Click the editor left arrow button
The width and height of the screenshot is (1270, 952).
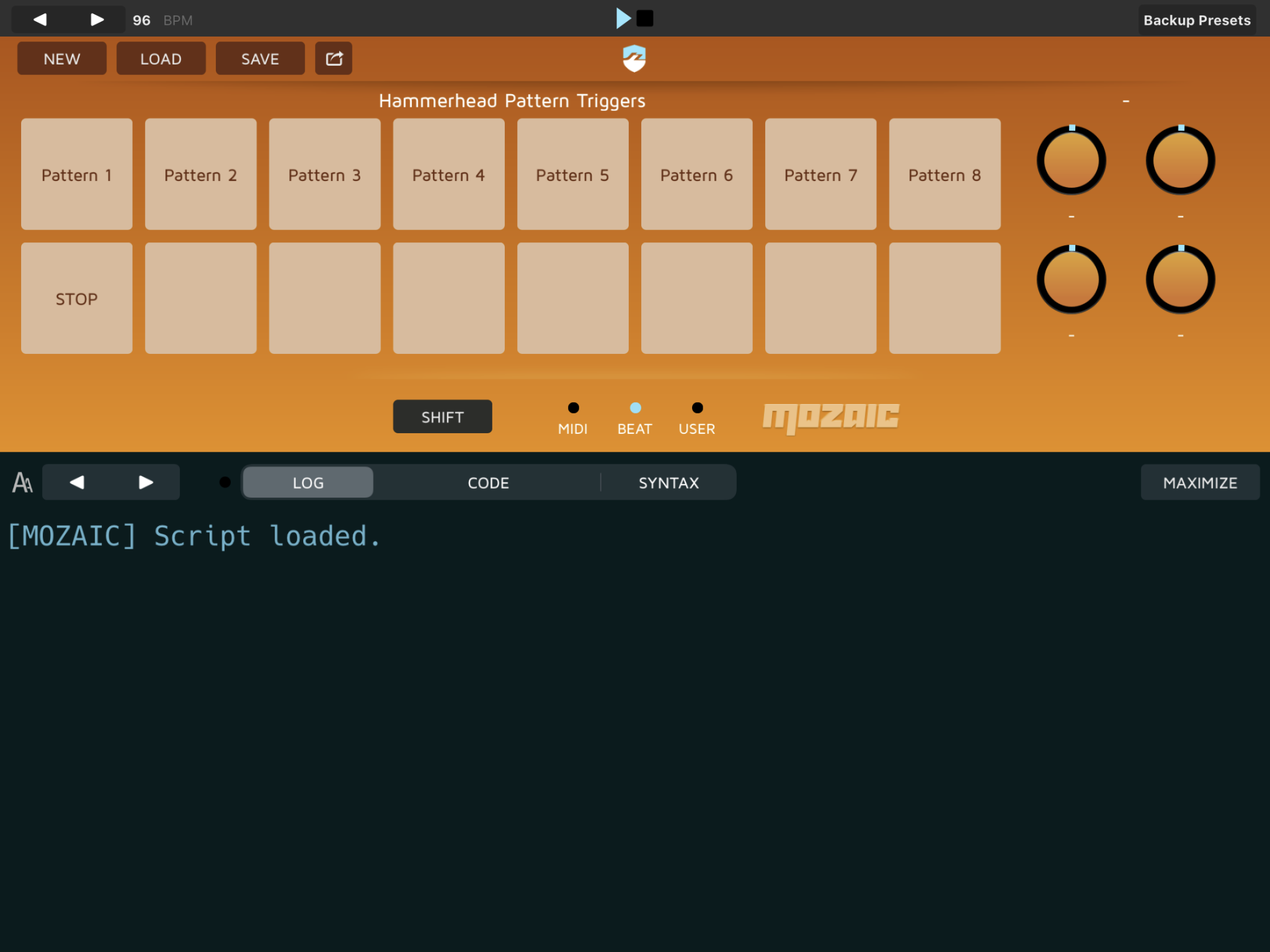click(x=77, y=482)
